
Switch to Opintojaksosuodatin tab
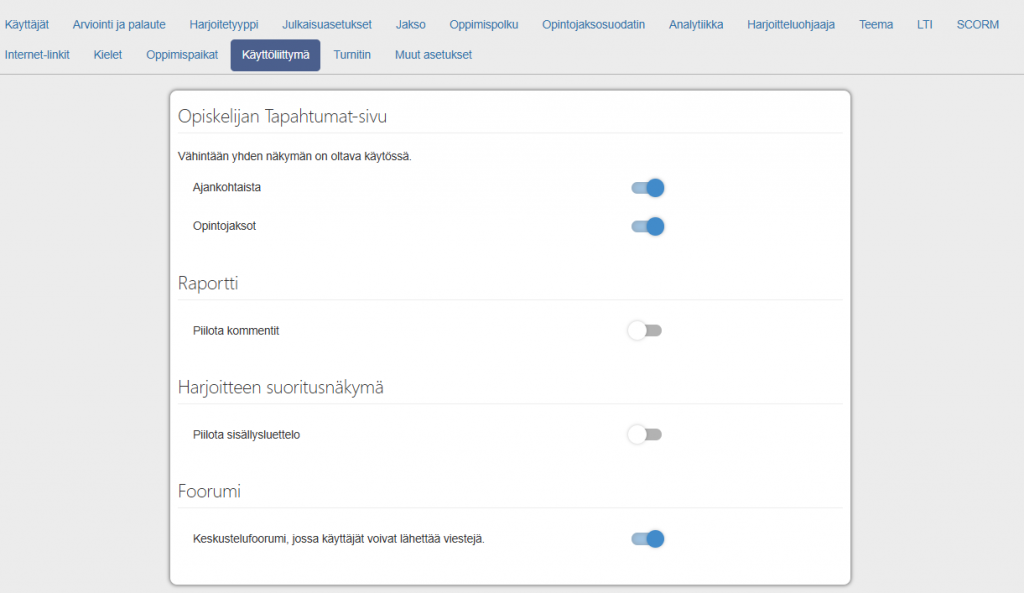(x=593, y=24)
